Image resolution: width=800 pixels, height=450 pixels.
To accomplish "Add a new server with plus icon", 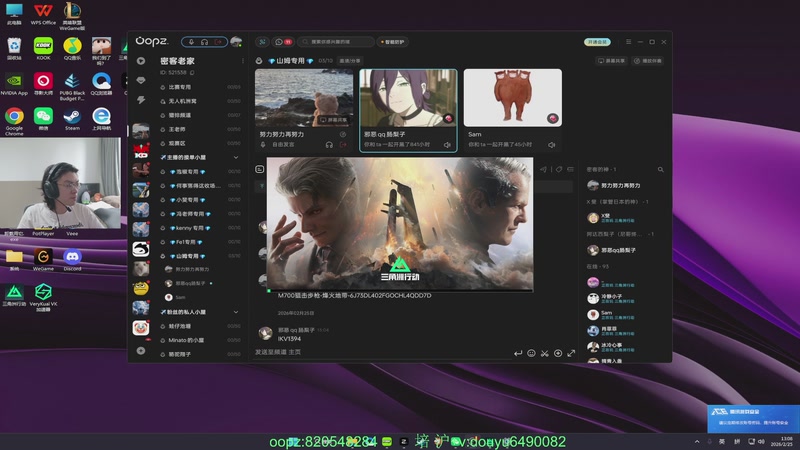I will click(x=141, y=351).
